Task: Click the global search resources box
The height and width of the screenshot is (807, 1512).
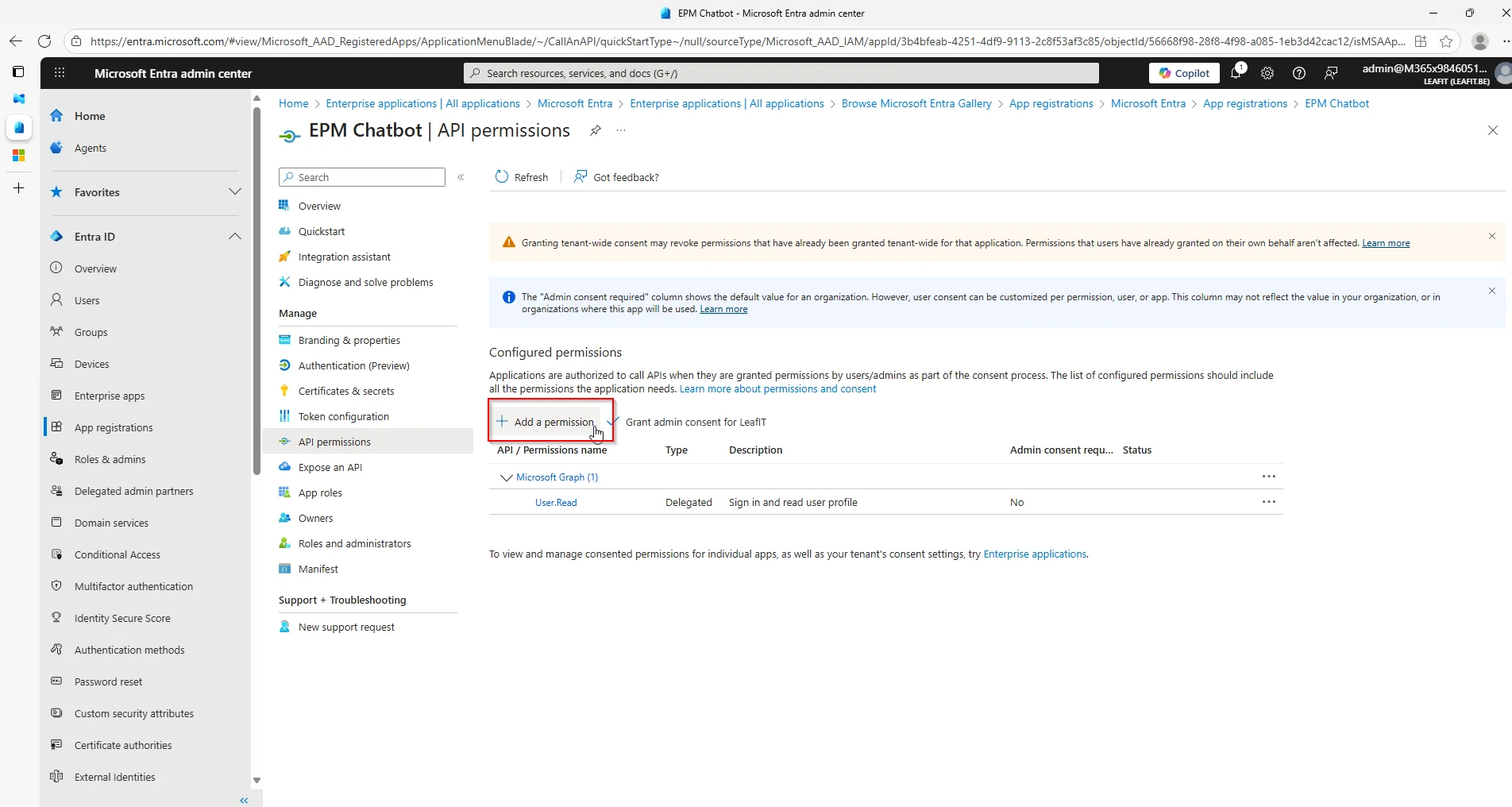Action: (x=781, y=73)
